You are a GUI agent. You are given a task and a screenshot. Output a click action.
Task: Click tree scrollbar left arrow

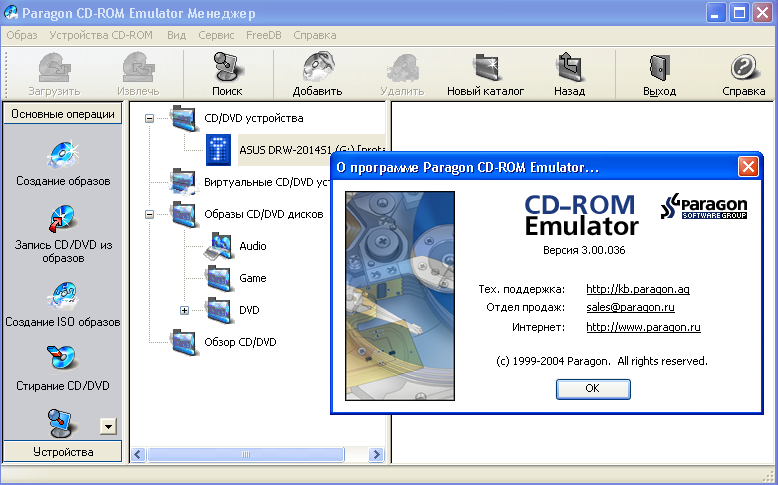(x=138, y=454)
